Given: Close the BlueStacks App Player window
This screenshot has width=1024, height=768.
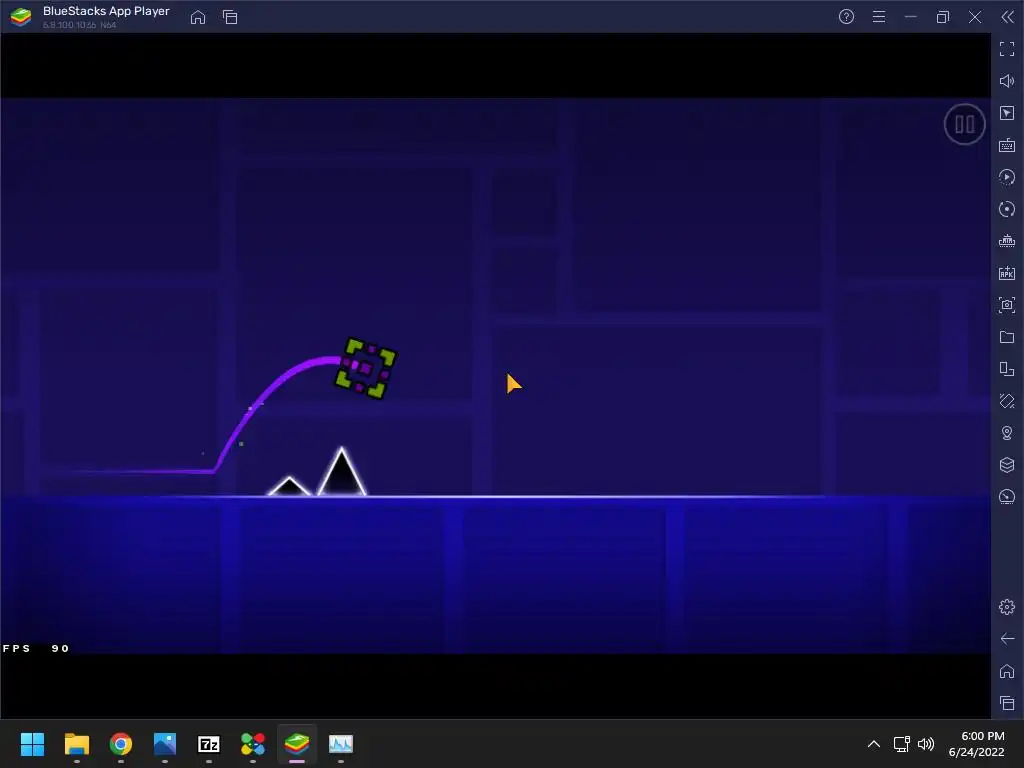Looking at the screenshot, I should pyautogui.click(x=975, y=17).
